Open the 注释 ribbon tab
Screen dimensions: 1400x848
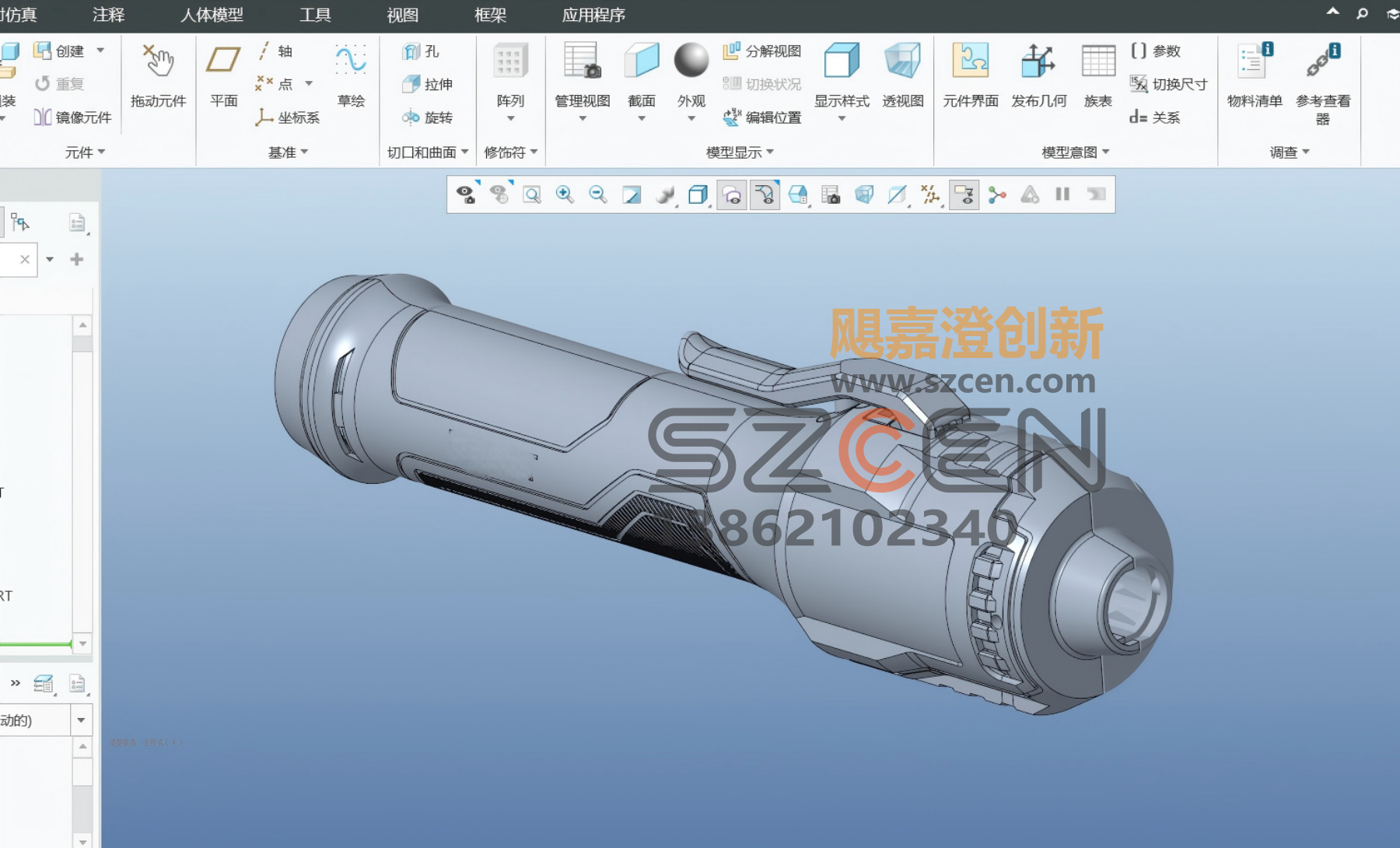click(x=108, y=15)
